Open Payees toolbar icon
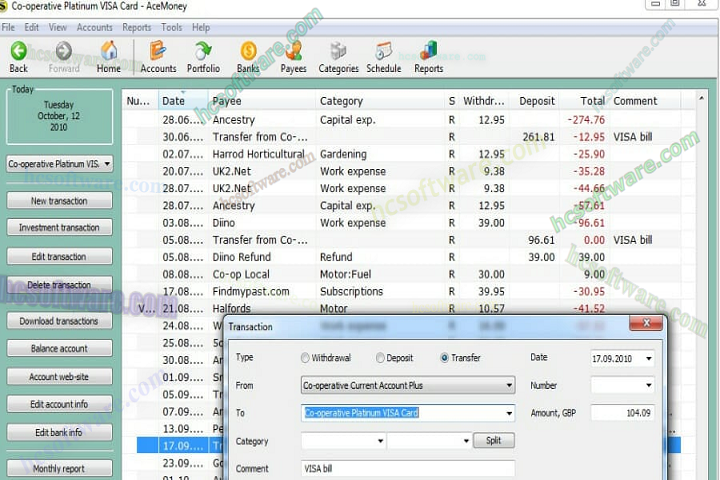This screenshot has height=480, width=720. [293, 51]
